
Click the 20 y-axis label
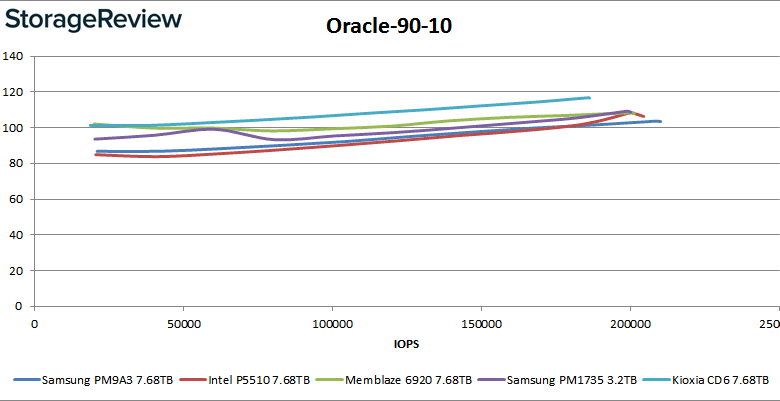pyautogui.click(x=16, y=271)
